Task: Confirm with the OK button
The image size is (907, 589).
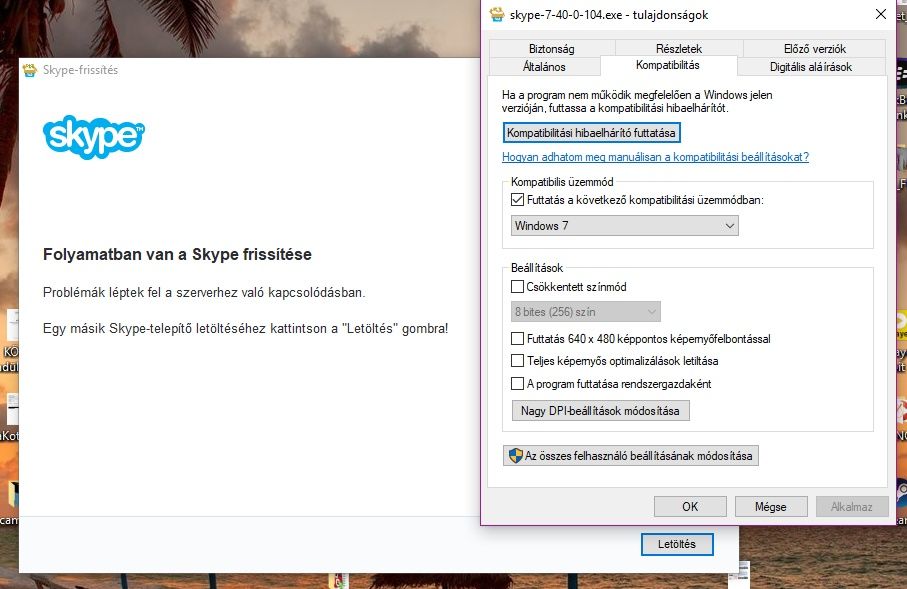Action: tap(690, 507)
